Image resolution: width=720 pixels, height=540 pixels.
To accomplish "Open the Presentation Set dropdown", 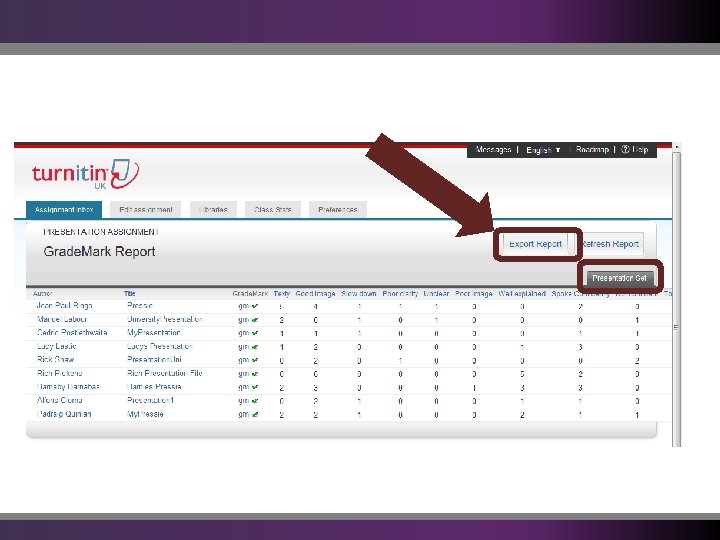I will 619,278.
